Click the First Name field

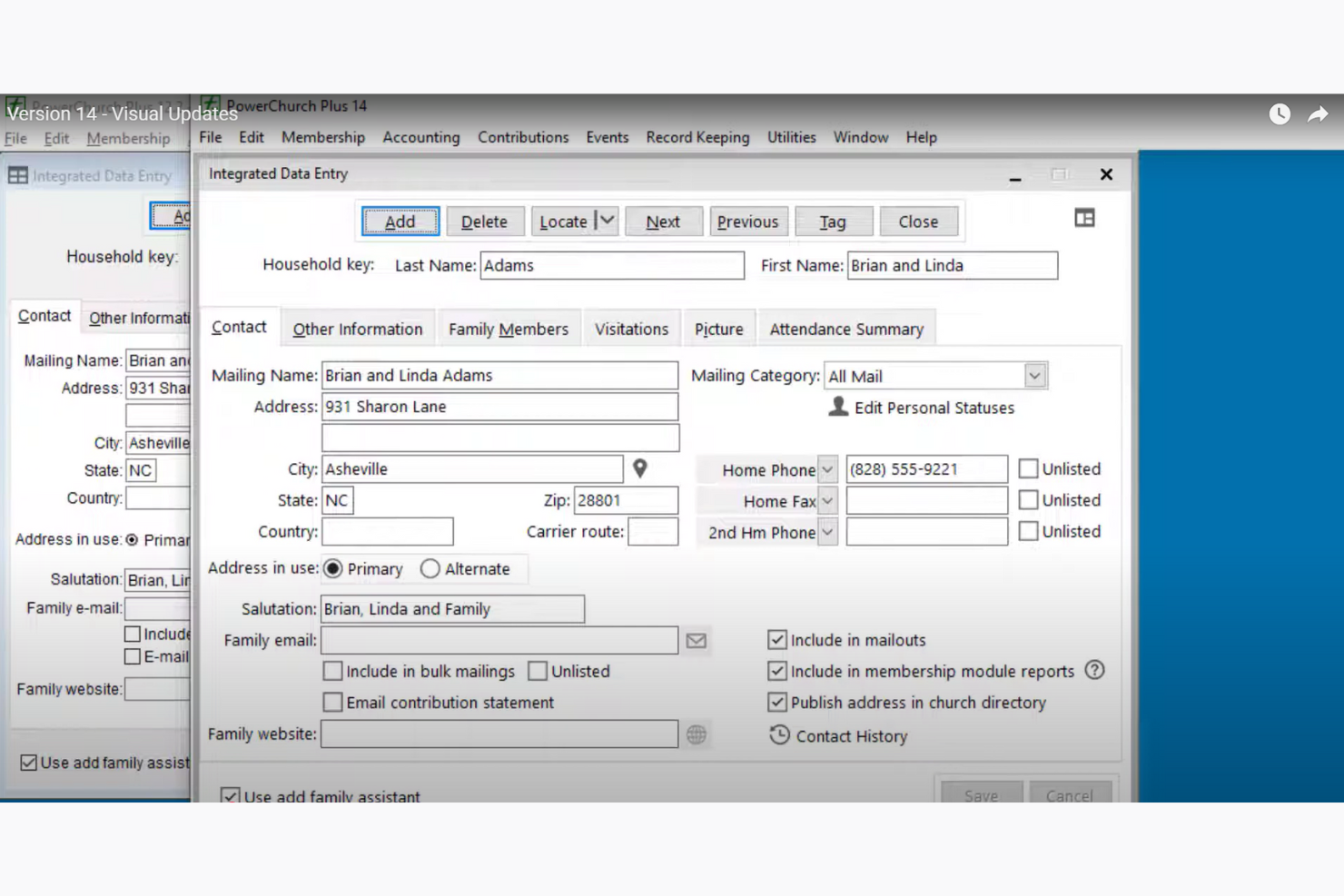[953, 265]
